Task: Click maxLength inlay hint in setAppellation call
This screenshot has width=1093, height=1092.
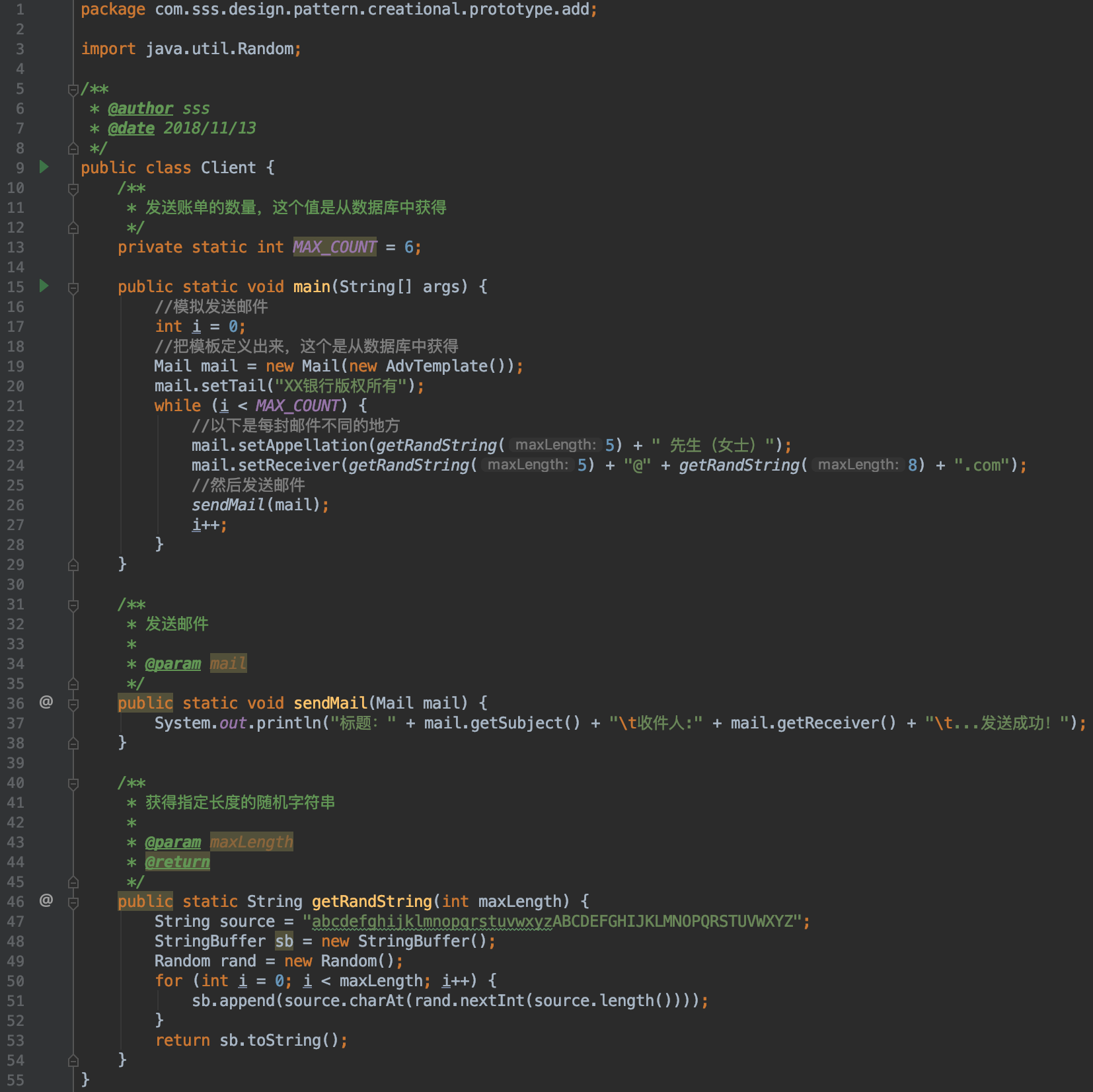Action: [x=555, y=446]
